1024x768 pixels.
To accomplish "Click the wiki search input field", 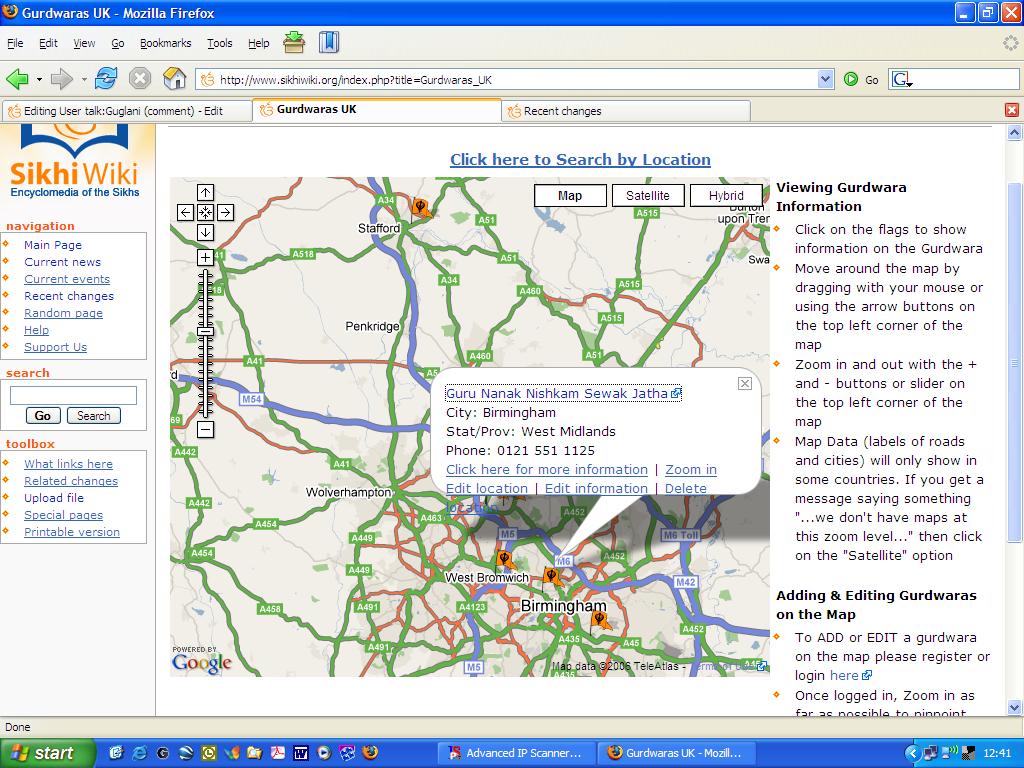I will tap(73, 395).
